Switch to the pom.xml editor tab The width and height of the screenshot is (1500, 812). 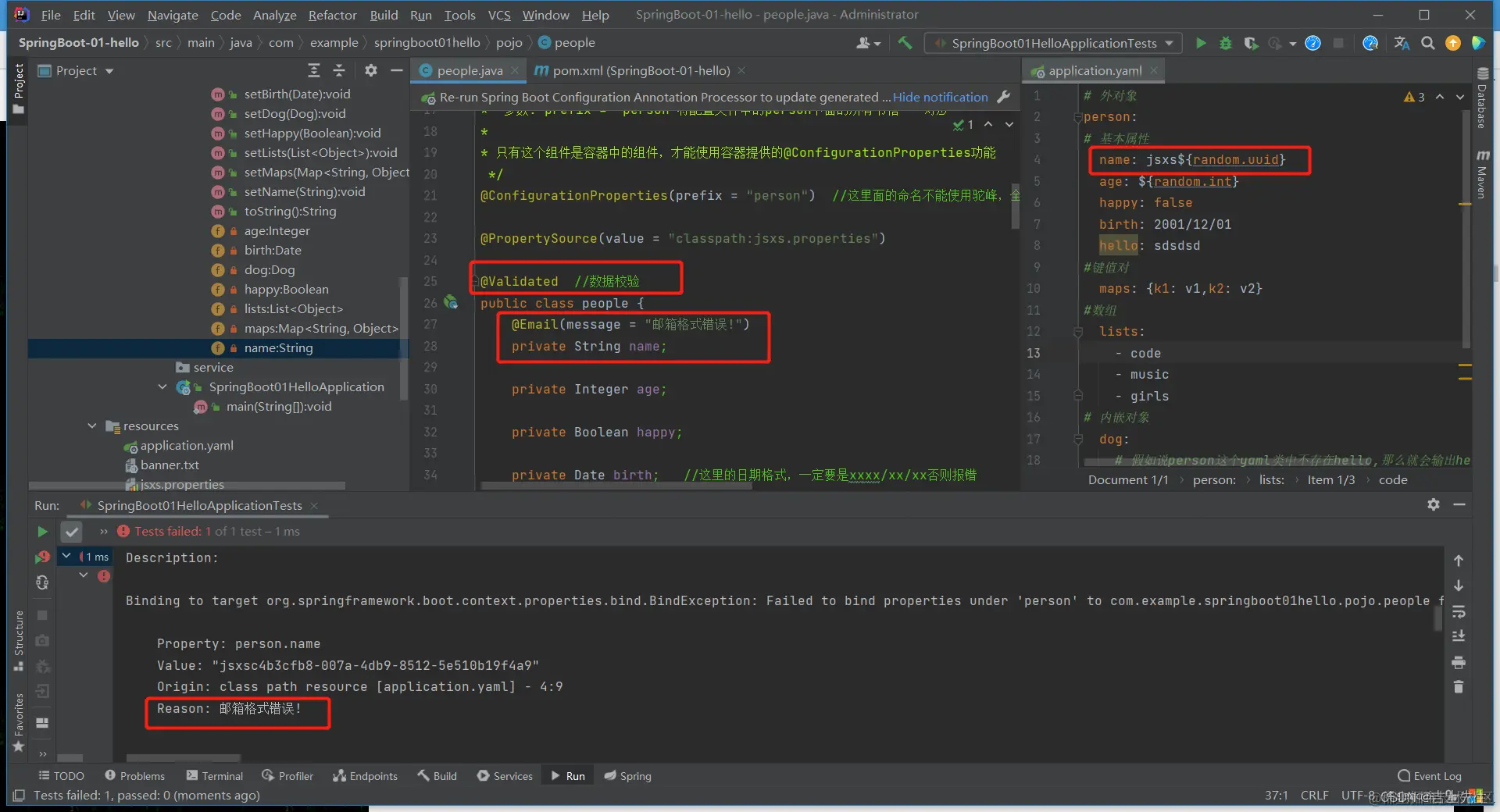[641, 70]
